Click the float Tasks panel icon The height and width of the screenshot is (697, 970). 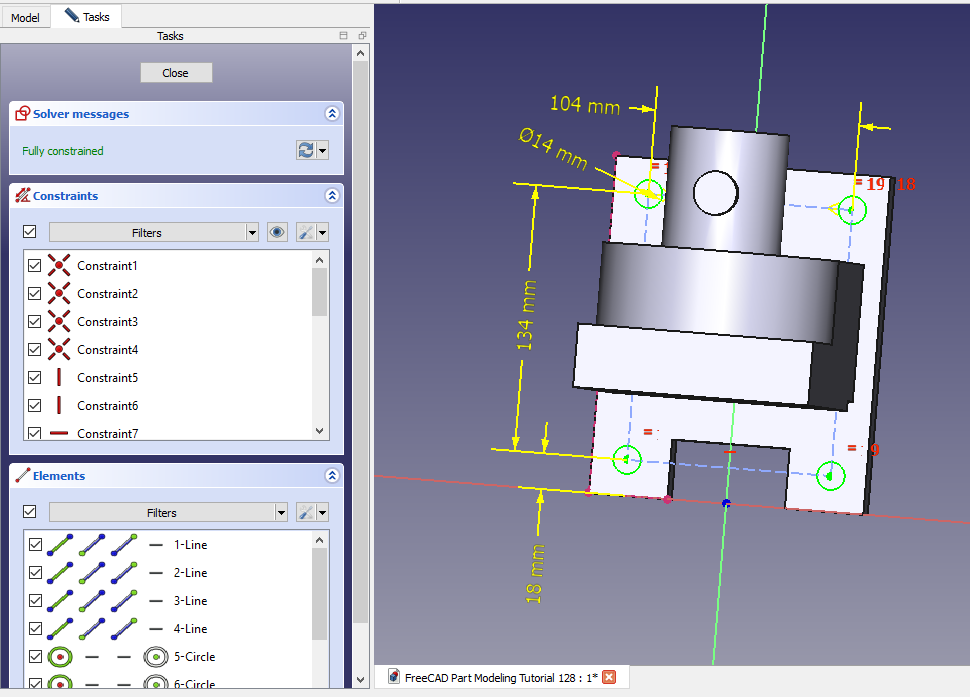click(x=361, y=36)
